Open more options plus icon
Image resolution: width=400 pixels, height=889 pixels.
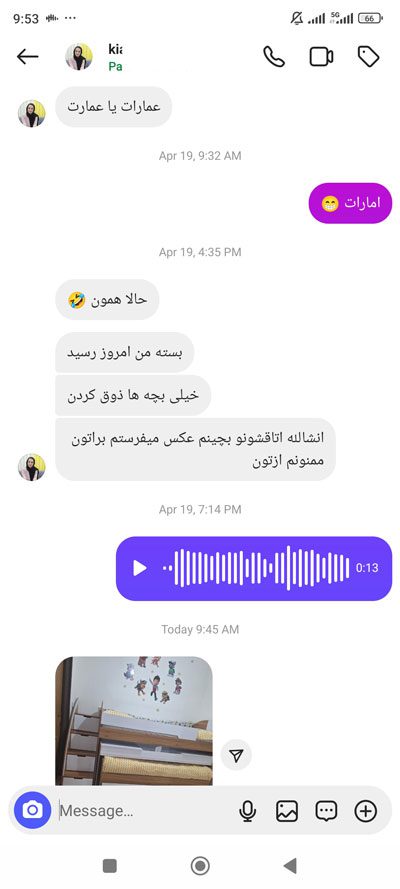pos(365,811)
